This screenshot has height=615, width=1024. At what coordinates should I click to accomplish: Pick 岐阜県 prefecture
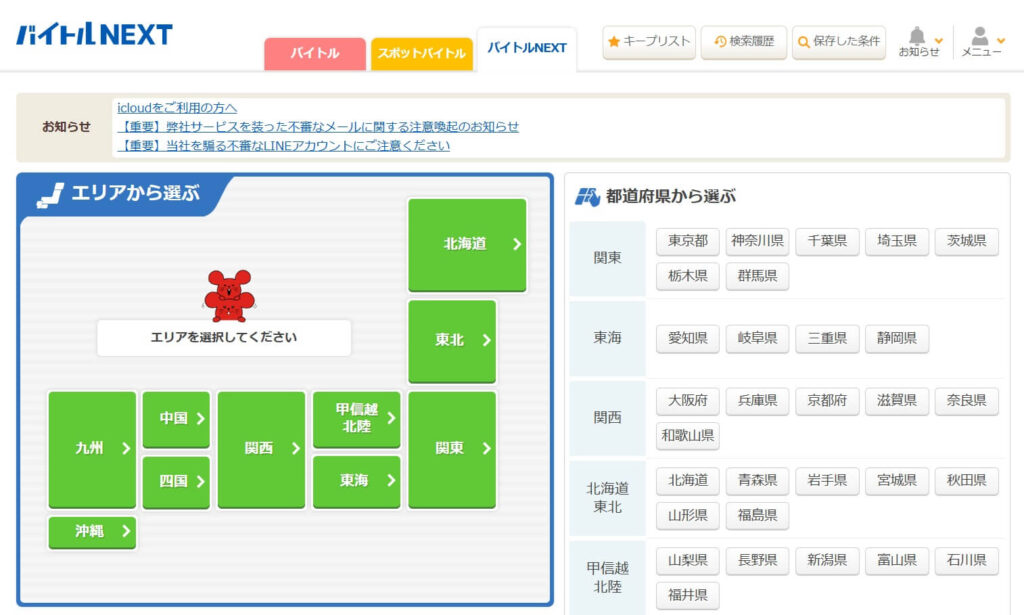tap(758, 339)
